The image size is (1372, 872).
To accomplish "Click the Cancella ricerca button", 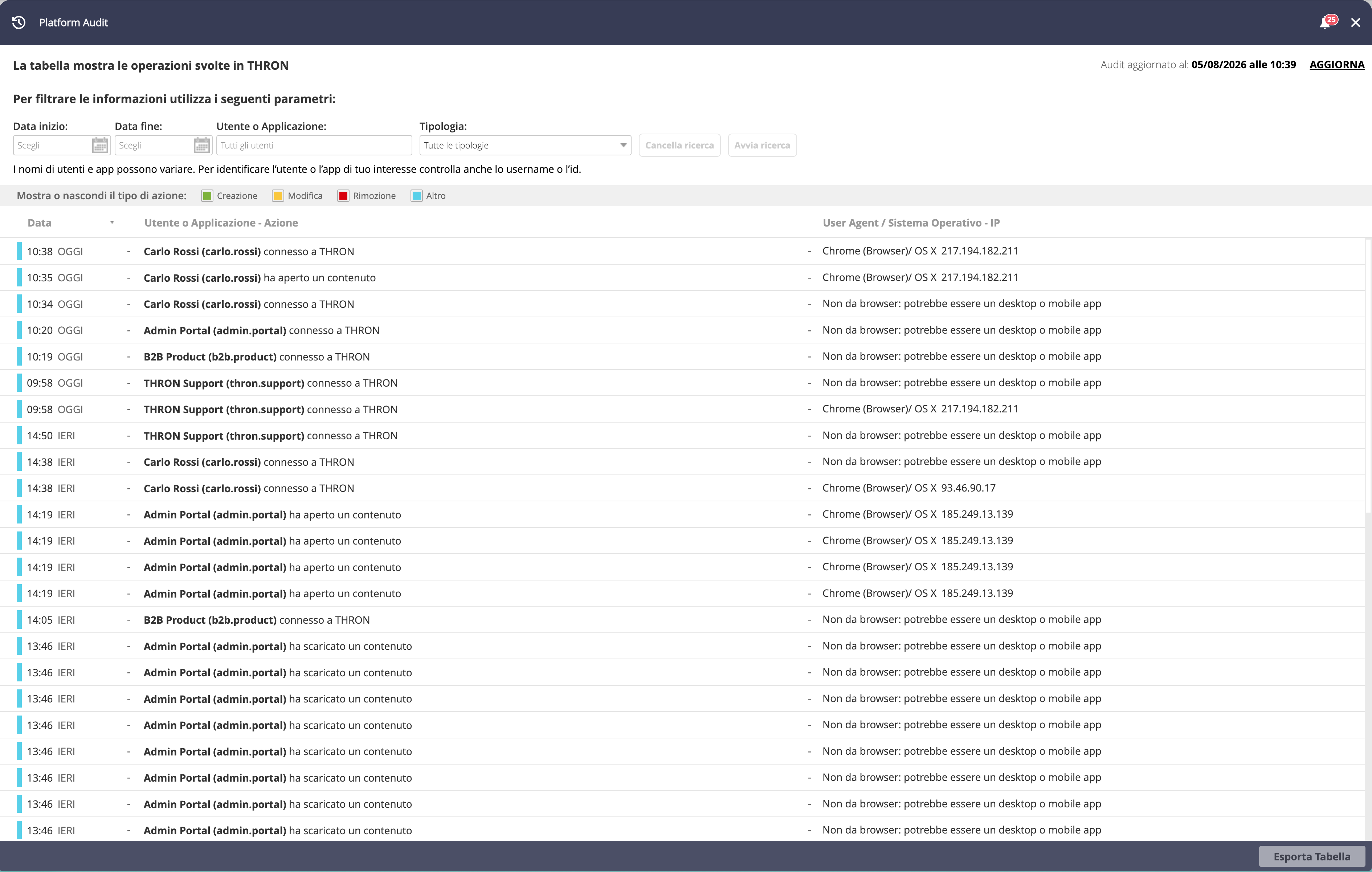I will 679,145.
